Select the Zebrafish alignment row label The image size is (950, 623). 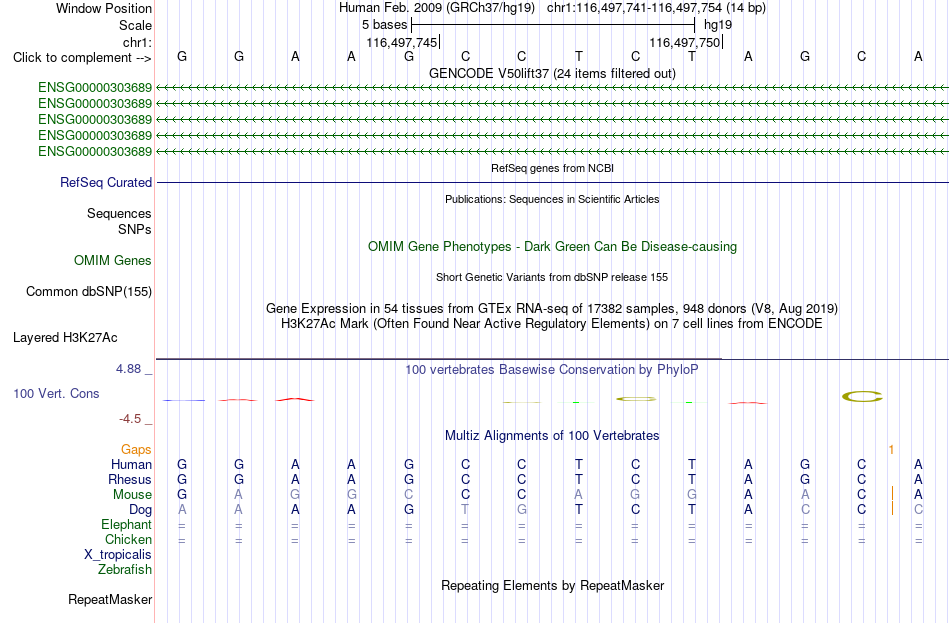tap(125, 570)
